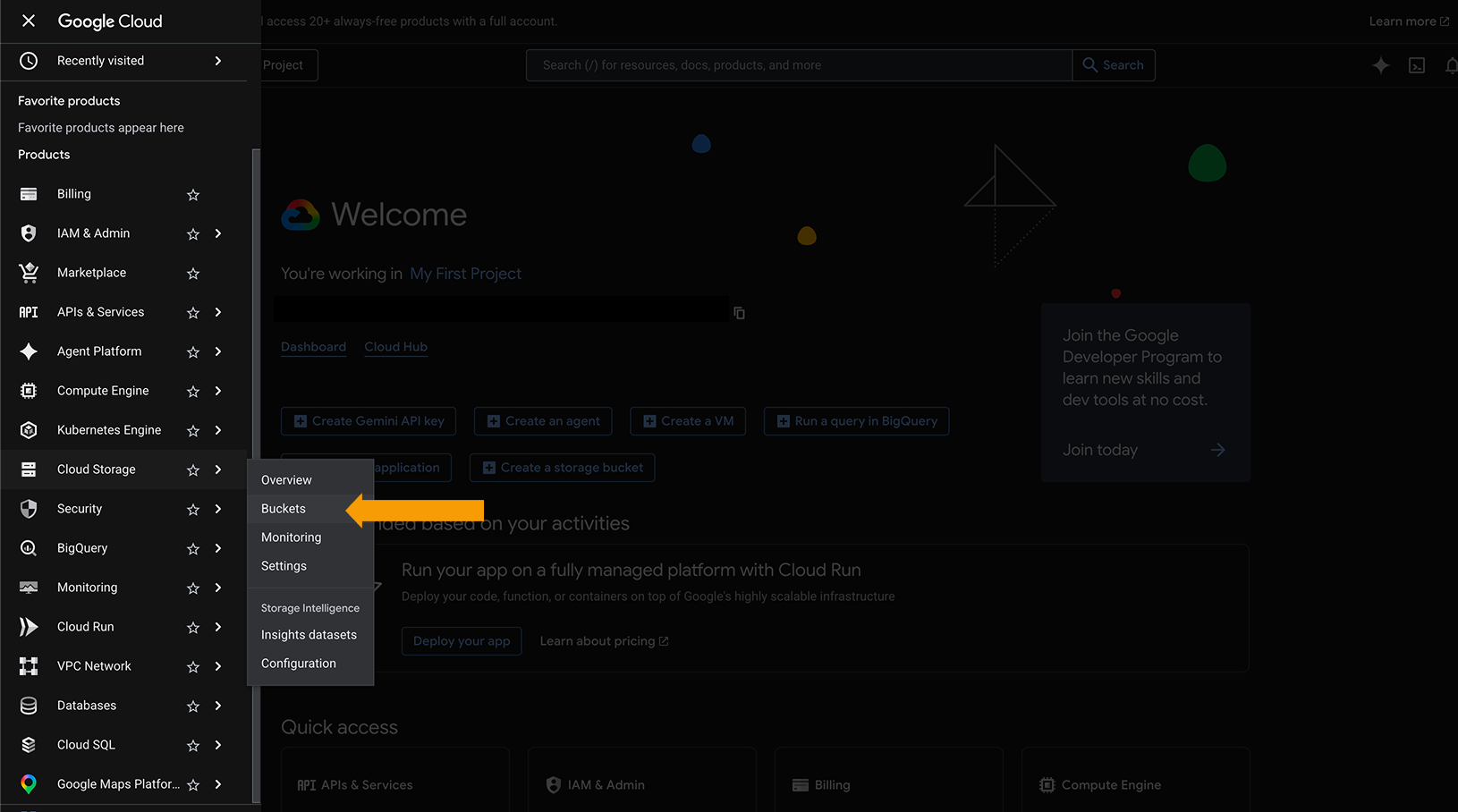This screenshot has width=1458, height=812.
Task: Expand IAM & Admin submenu chevron
Action: point(218,233)
